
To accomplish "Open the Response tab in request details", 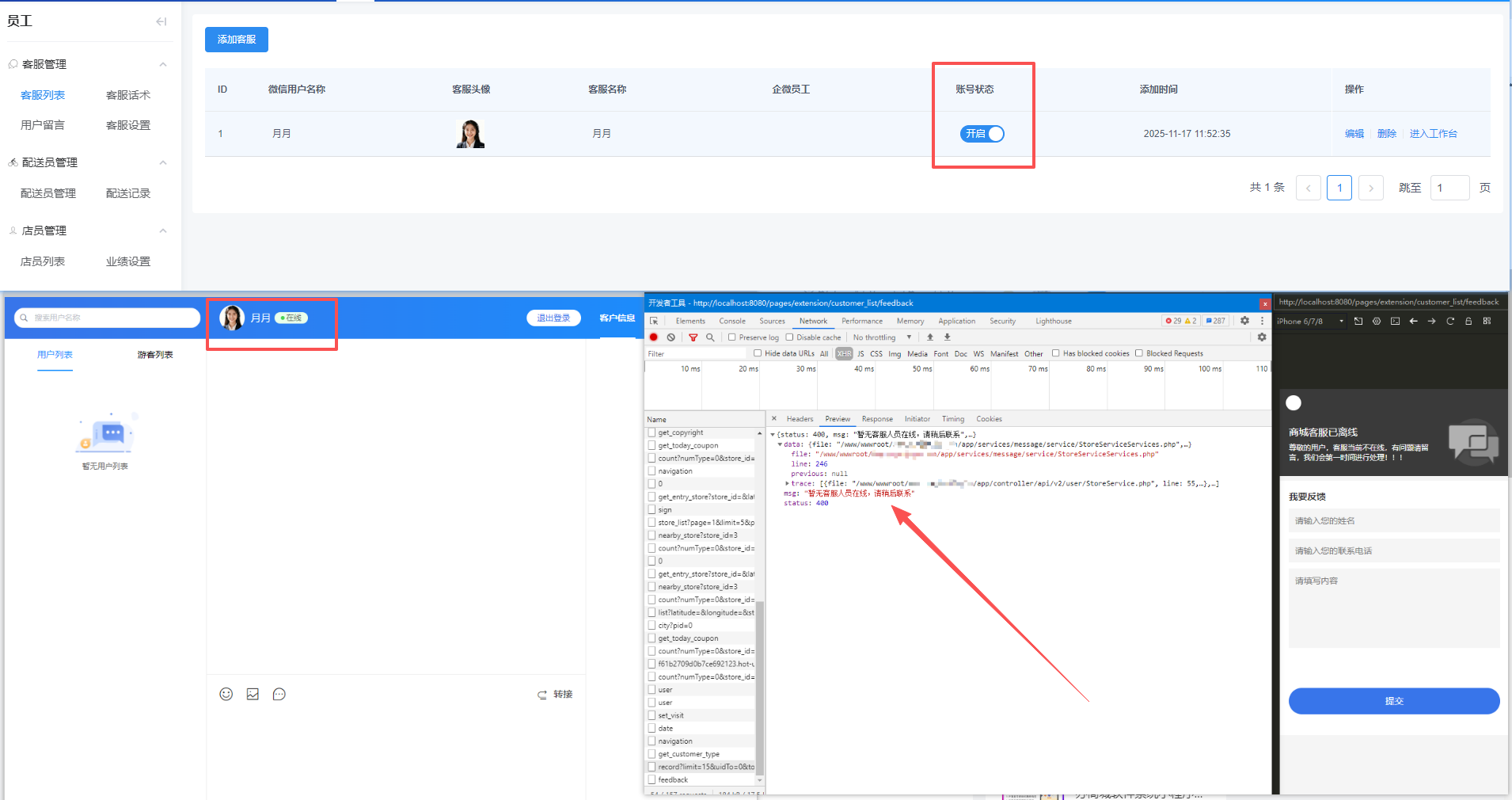I will coord(877,419).
